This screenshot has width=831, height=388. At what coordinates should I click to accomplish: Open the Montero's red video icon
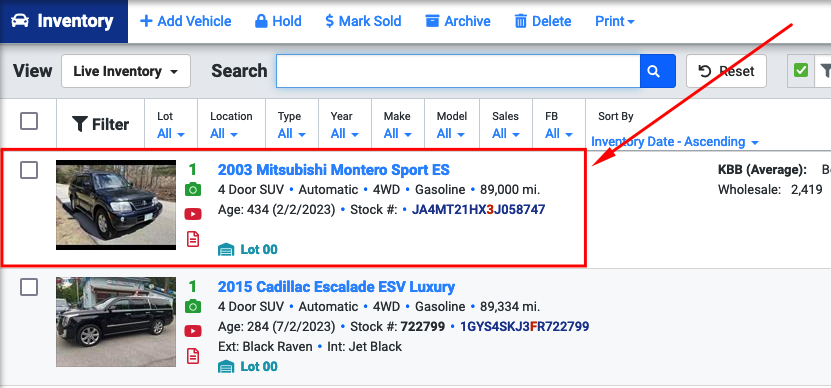click(x=193, y=214)
